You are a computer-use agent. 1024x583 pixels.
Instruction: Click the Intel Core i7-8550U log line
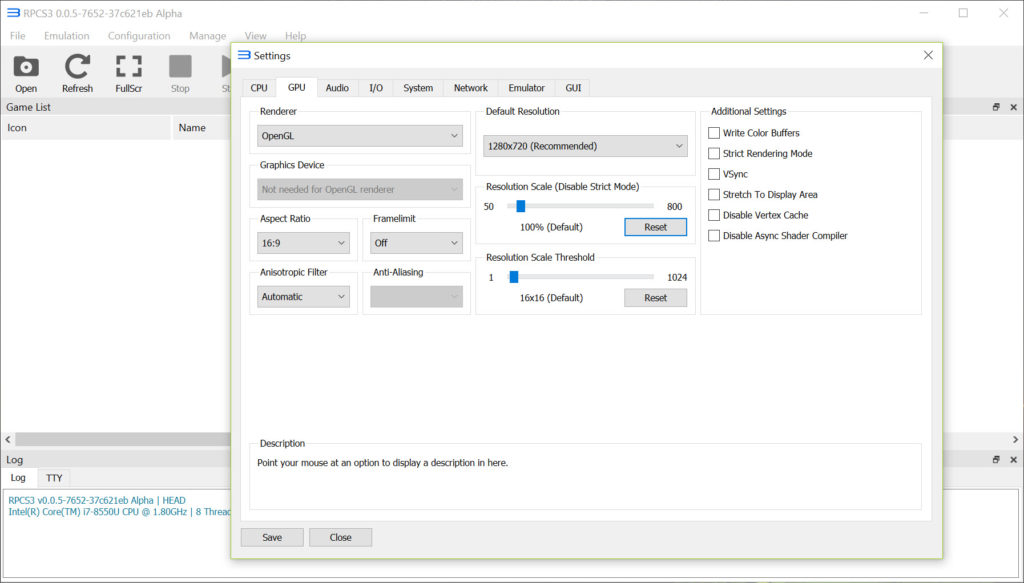coord(120,512)
